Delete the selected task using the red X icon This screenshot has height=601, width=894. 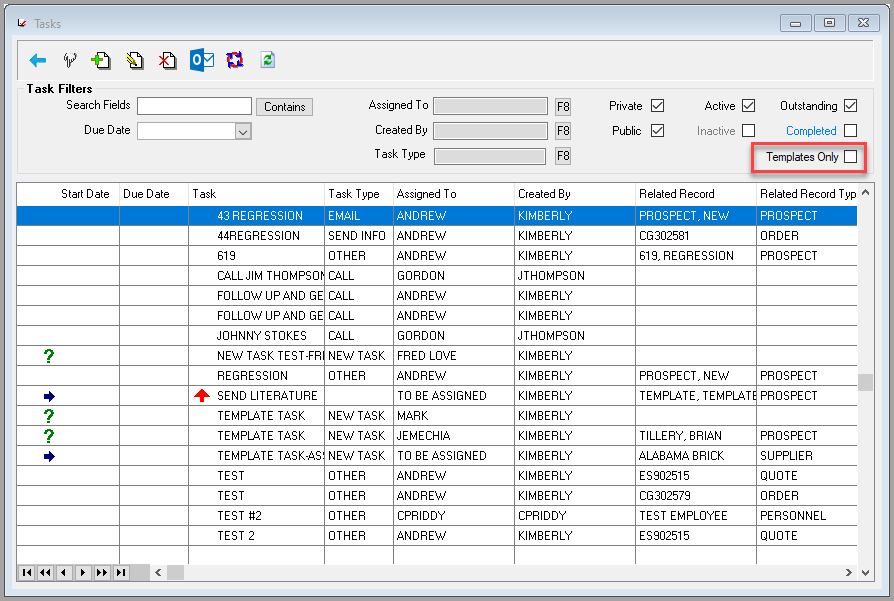coord(167,60)
